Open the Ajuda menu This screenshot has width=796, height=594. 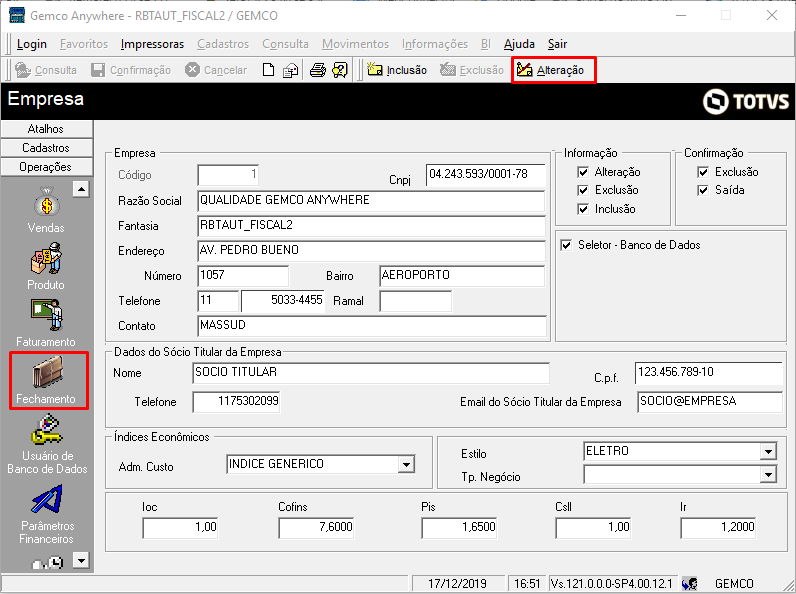[x=519, y=44]
